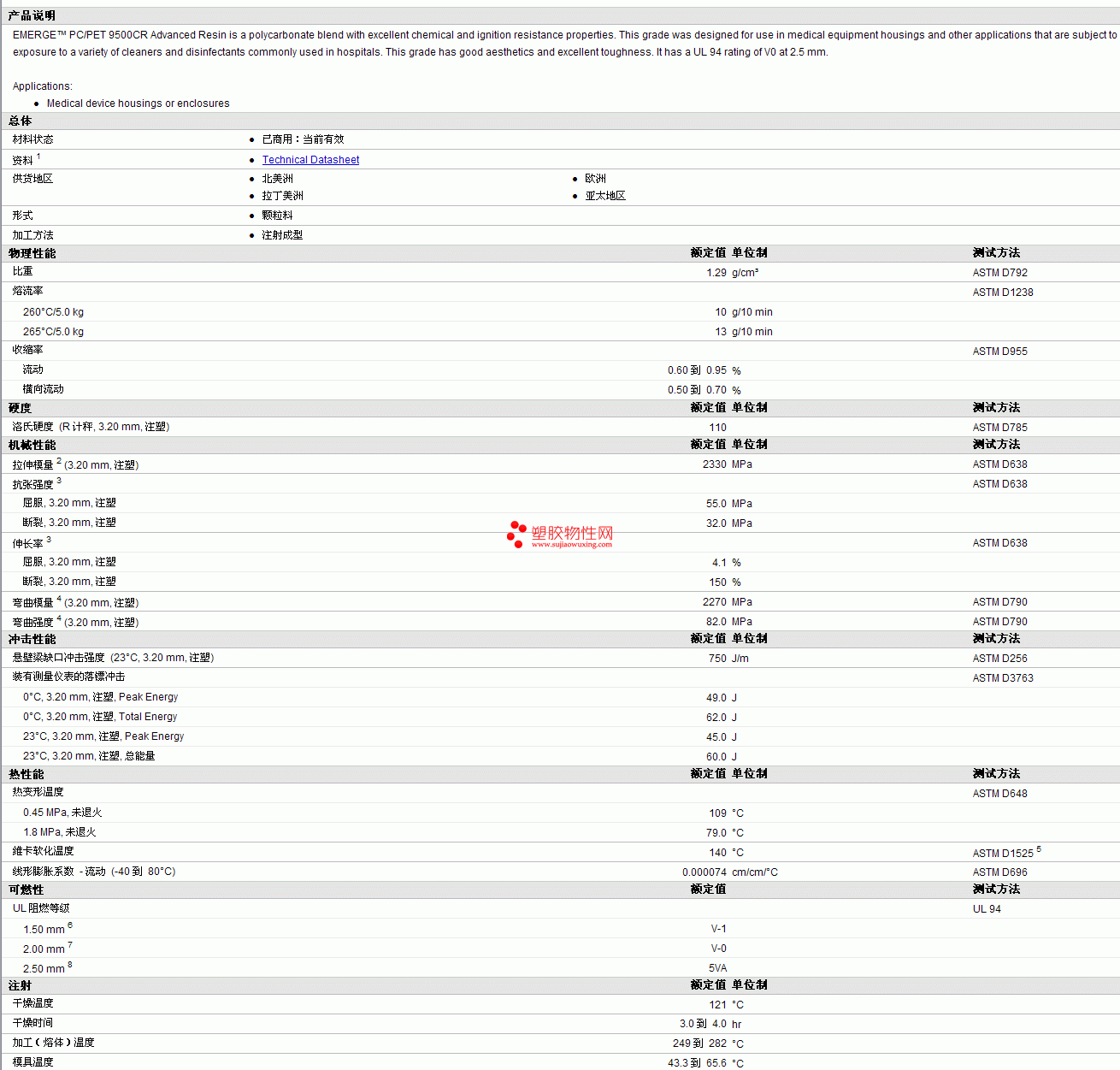Click the shrinkage value '0.60 到 0.95'
The image size is (1120, 1070).
(x=697, y=370)
